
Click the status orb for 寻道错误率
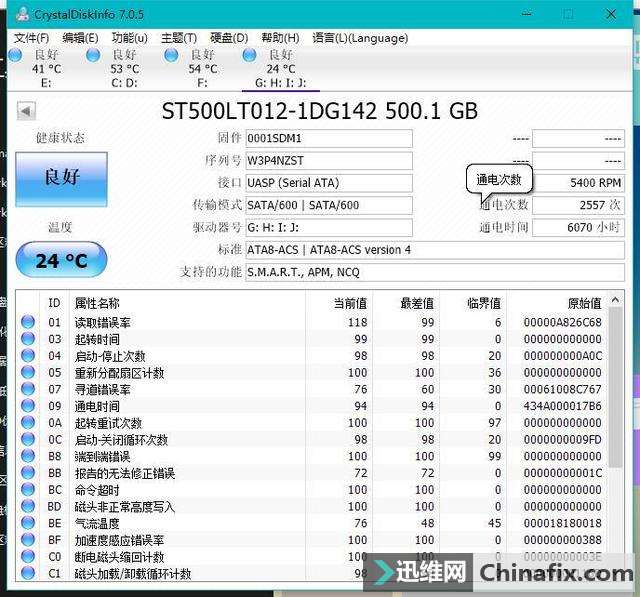[28, 389]
